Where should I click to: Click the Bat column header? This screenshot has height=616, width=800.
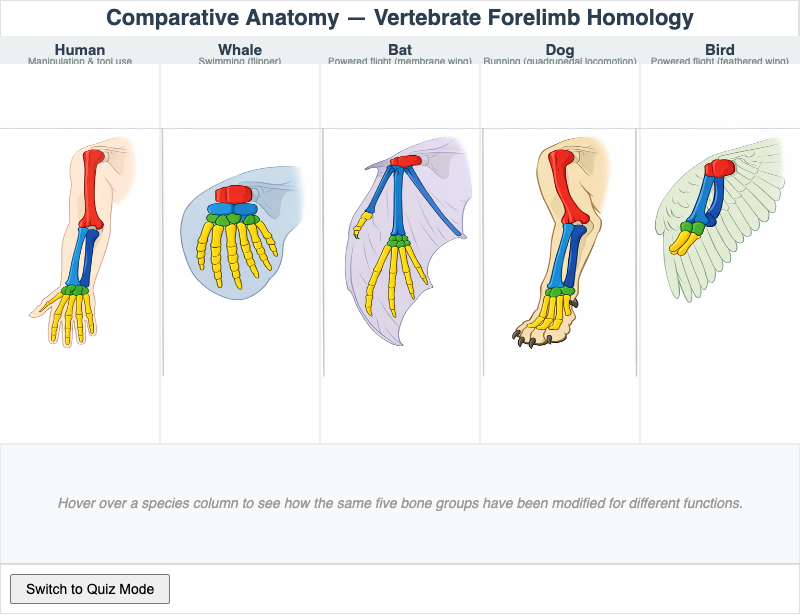click(400, 50)
